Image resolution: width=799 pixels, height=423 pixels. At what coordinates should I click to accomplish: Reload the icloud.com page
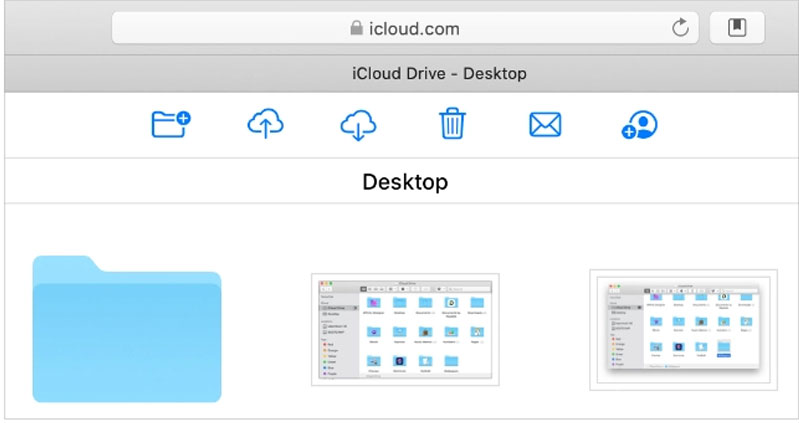coord(680,28)
